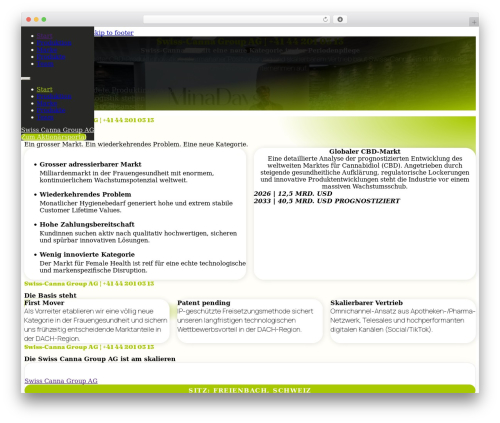Click text 'IP-geschützte Freisetzungsmethode sichert'
The width and height of the screenshot is (500, 423).
[245, 320]
